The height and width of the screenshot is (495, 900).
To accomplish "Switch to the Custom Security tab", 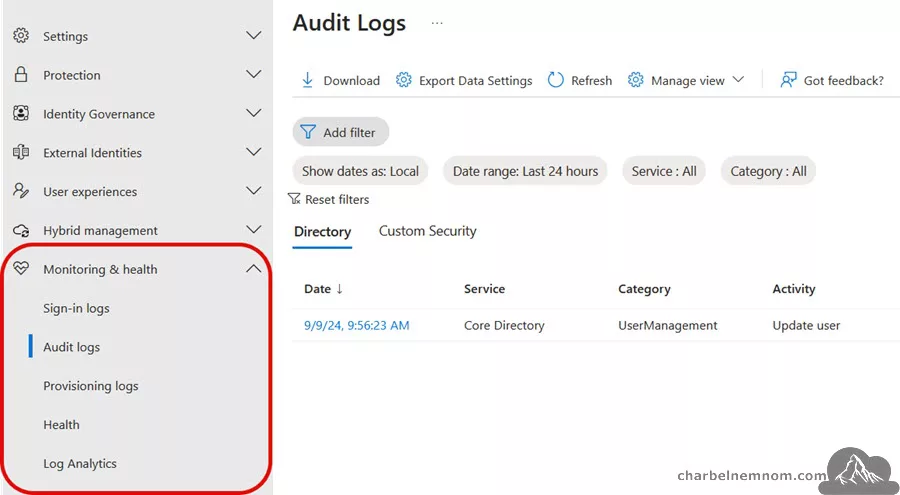I will (x=428, y=231).
